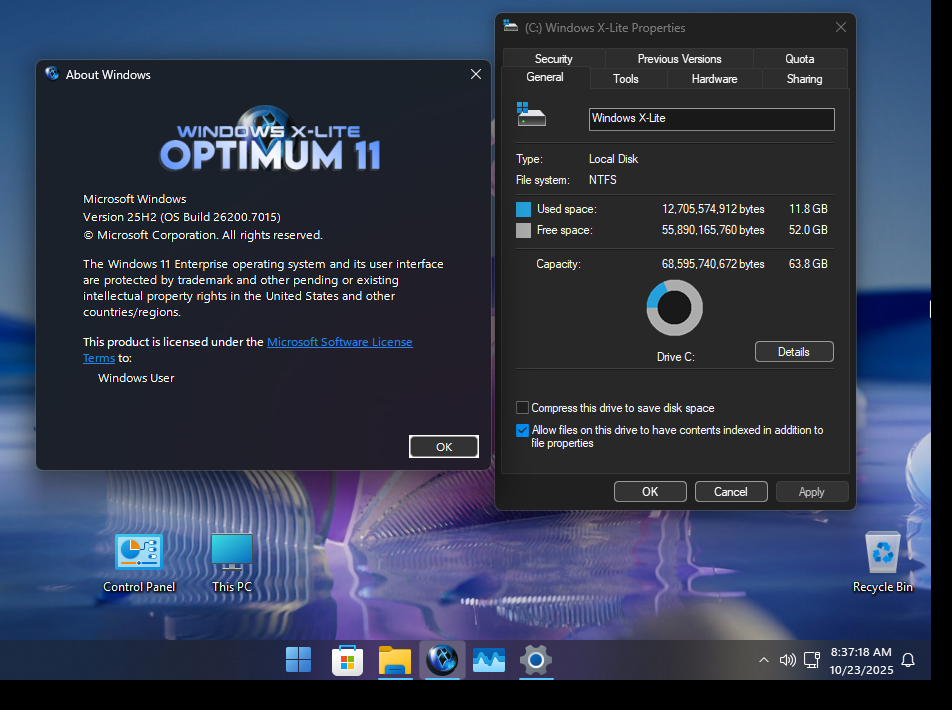
Task: Open the Start menu on the taskbar
Action: (x=298, y=660)
